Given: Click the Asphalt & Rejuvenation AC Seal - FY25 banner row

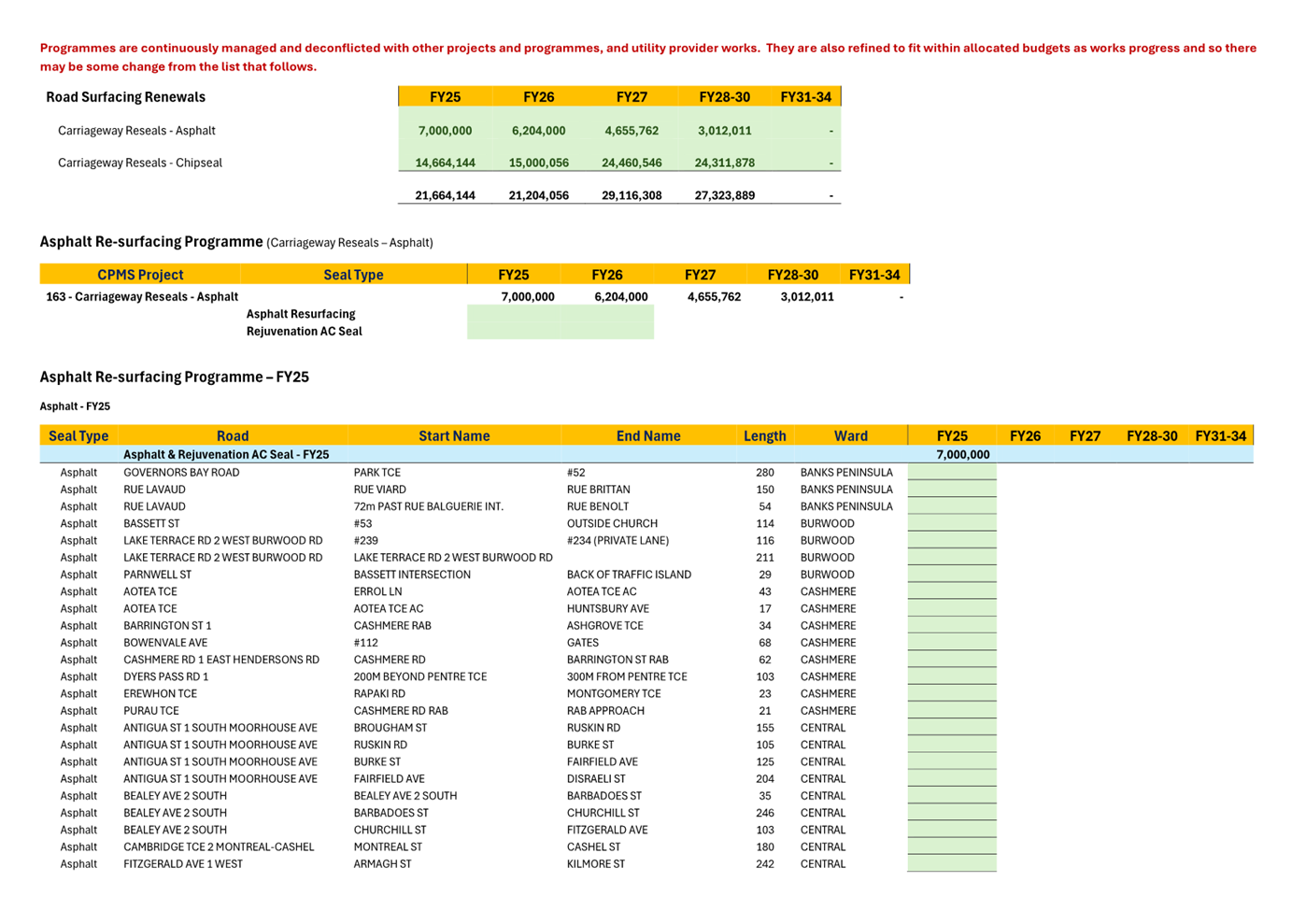Looking at the screenshot, I should pos(225,454).
